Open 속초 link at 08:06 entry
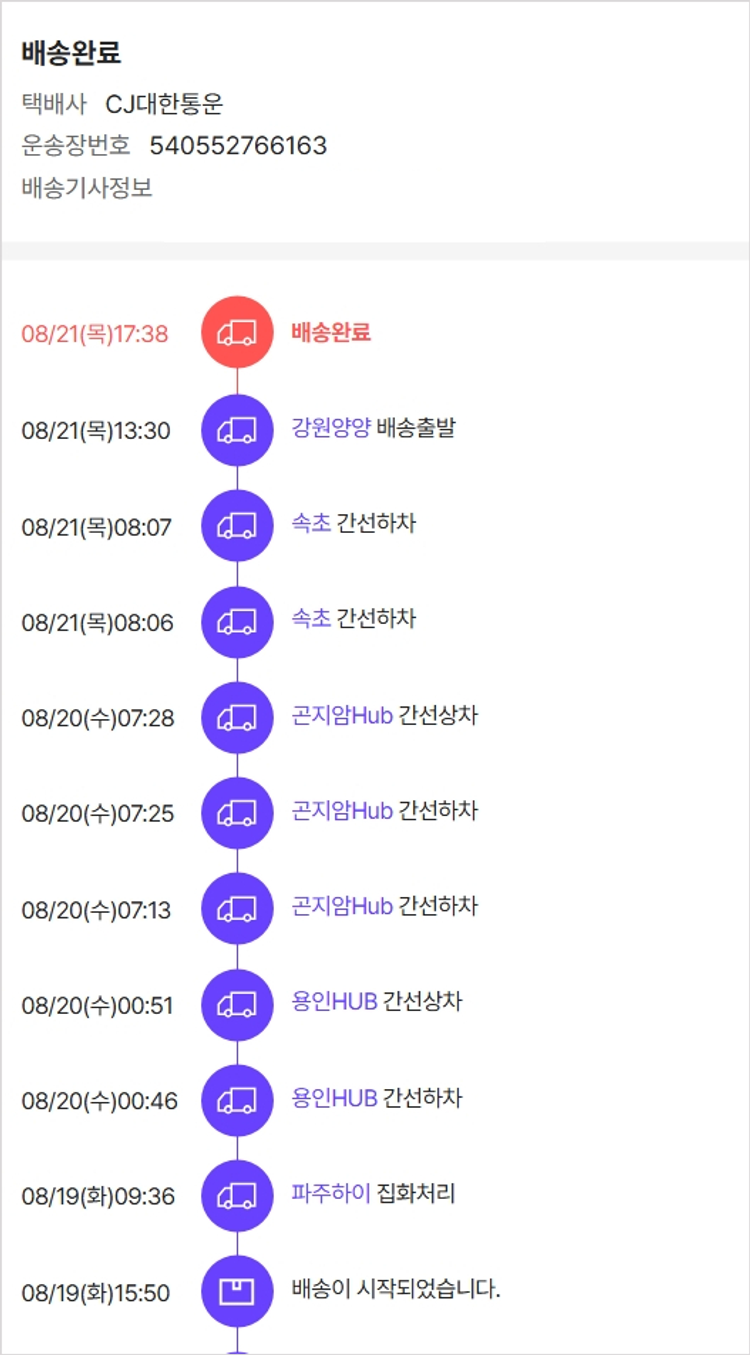 [x=311, y=620]
